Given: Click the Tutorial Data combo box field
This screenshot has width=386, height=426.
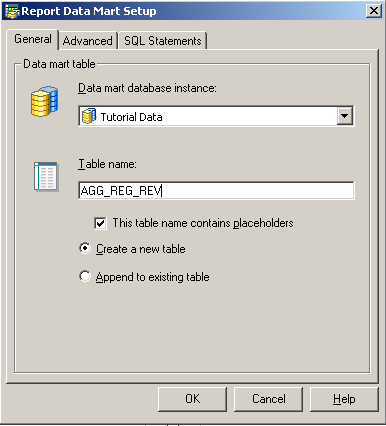Looking at the screenshot, I should point(216,116).
